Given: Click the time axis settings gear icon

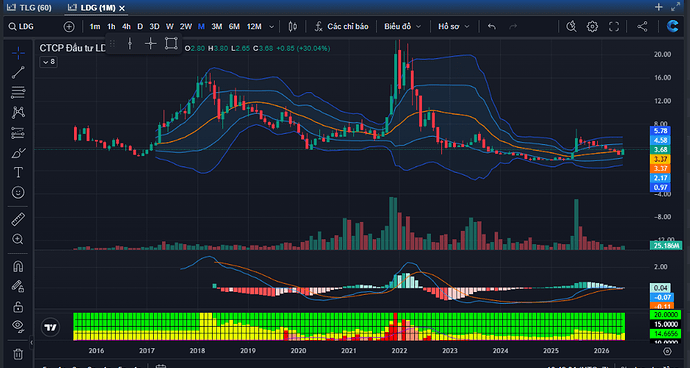Looking at the screenshot, I should point(667,351).
